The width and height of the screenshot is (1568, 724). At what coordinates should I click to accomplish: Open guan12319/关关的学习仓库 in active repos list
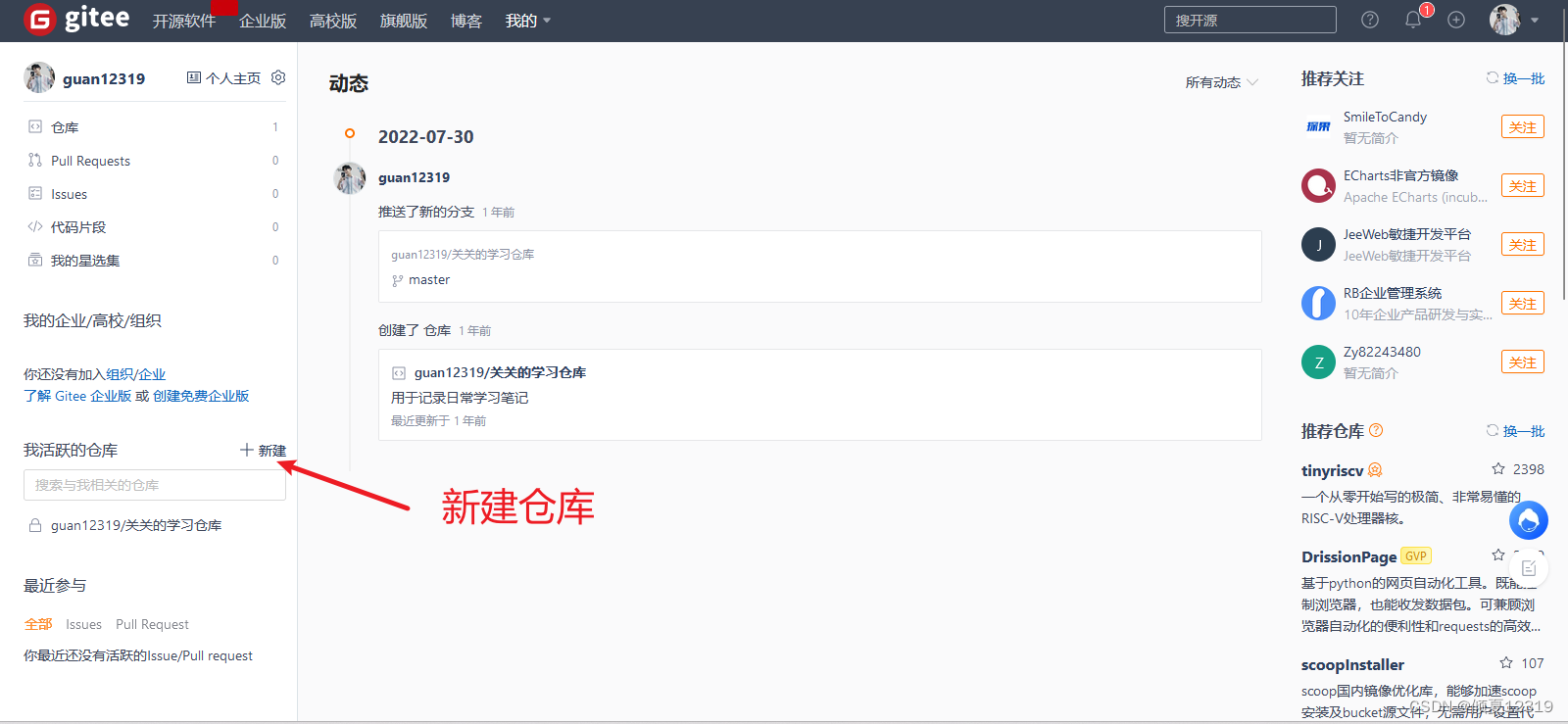tap(136, 525)
